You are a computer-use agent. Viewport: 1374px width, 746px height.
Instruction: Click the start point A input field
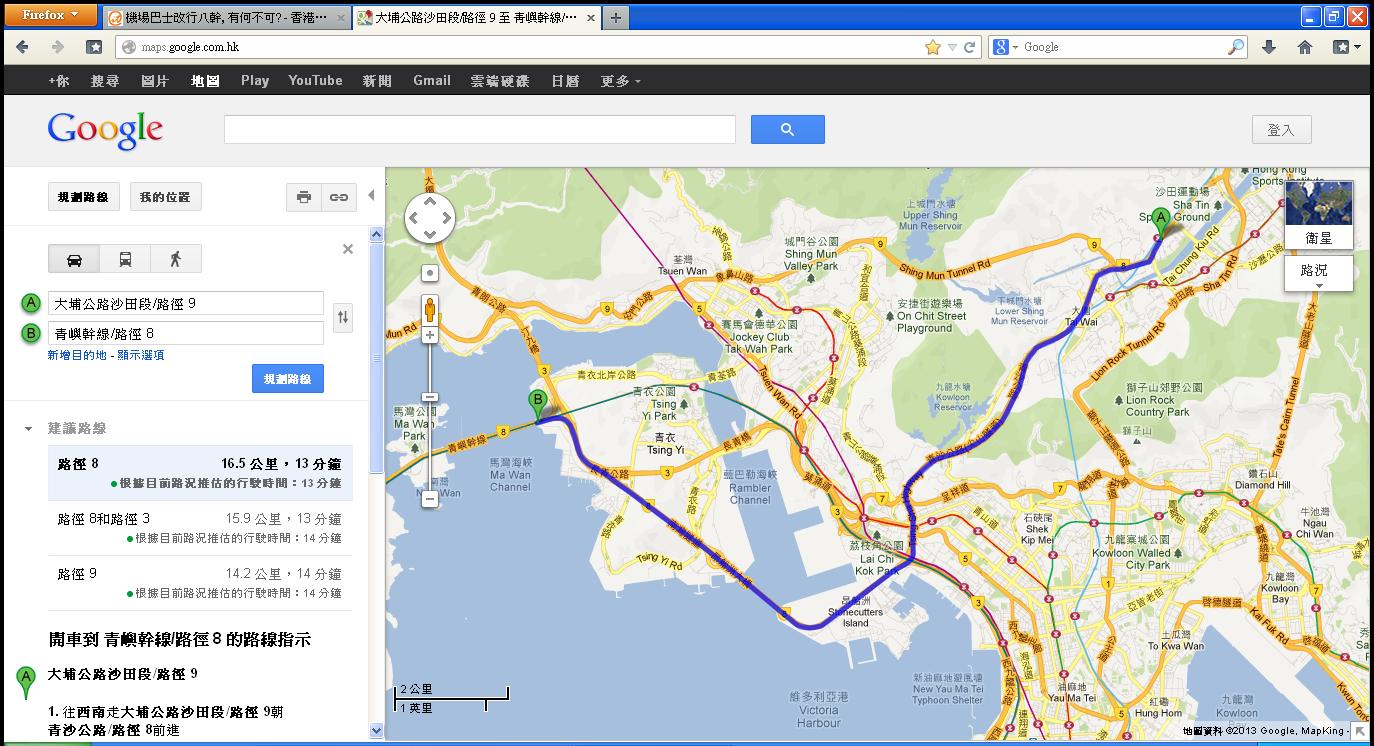[186, 303]
